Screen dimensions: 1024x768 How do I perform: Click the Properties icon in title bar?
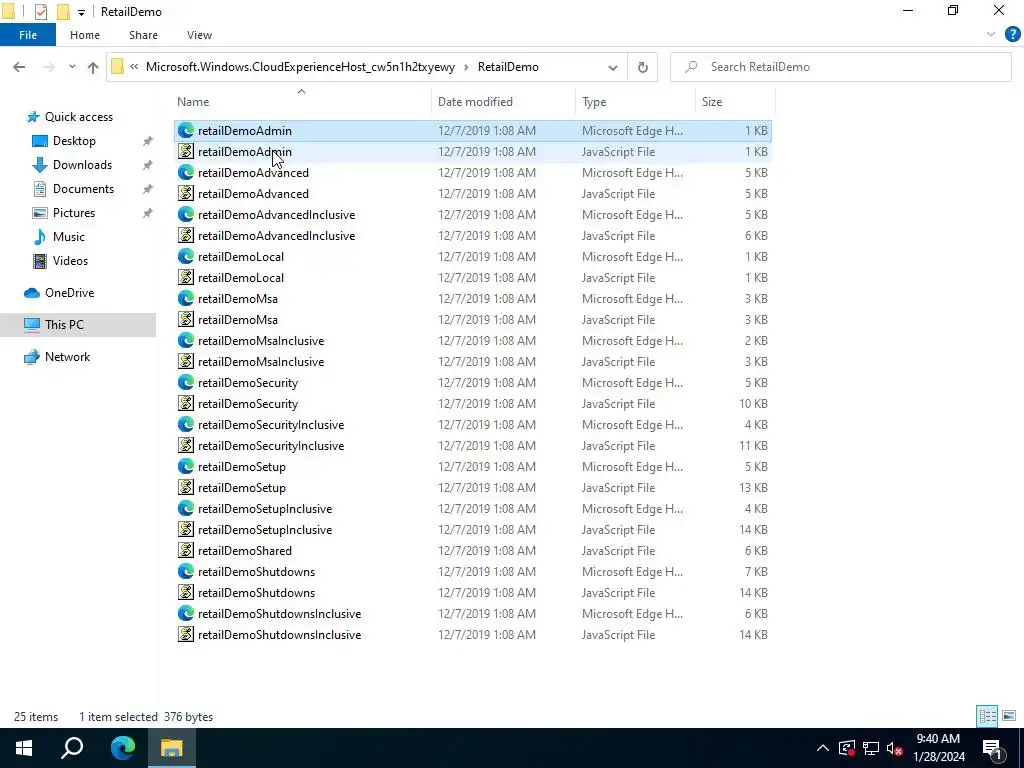tap(40, 12)
